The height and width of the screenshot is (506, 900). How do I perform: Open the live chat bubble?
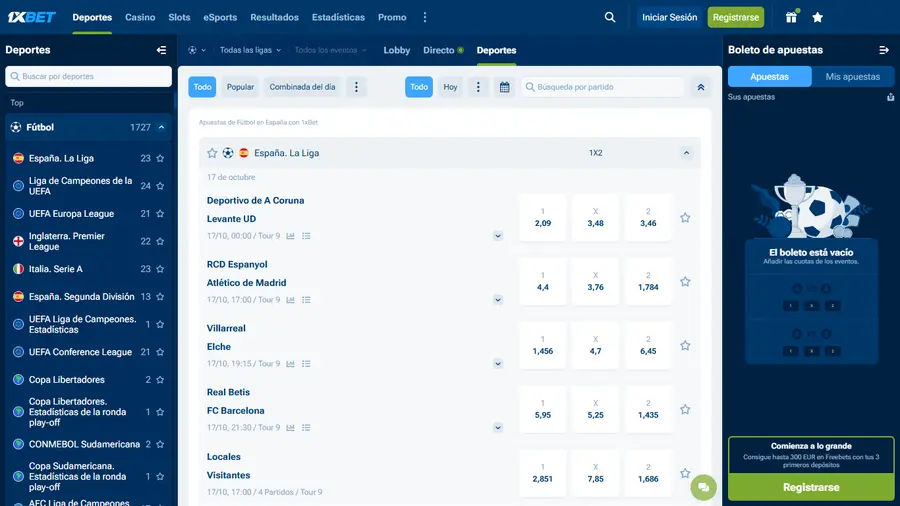coord(704,488)
